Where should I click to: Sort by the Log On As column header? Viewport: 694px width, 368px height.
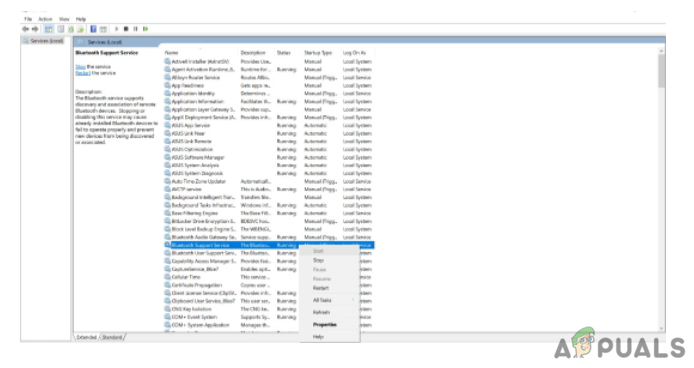[358, 53]
